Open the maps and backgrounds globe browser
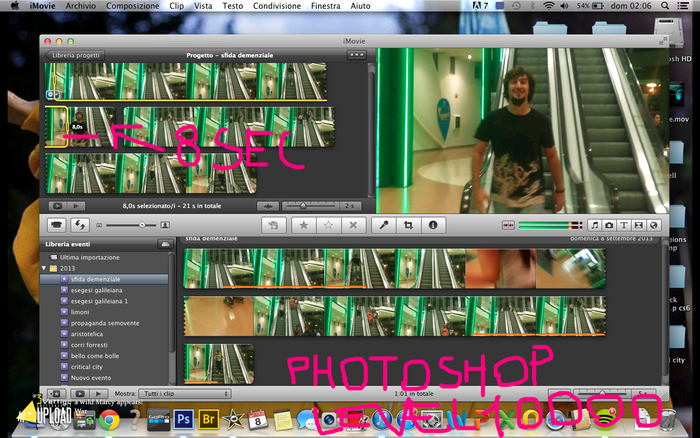This screenshot has width=700, height=438. click(x=654, y=225)
